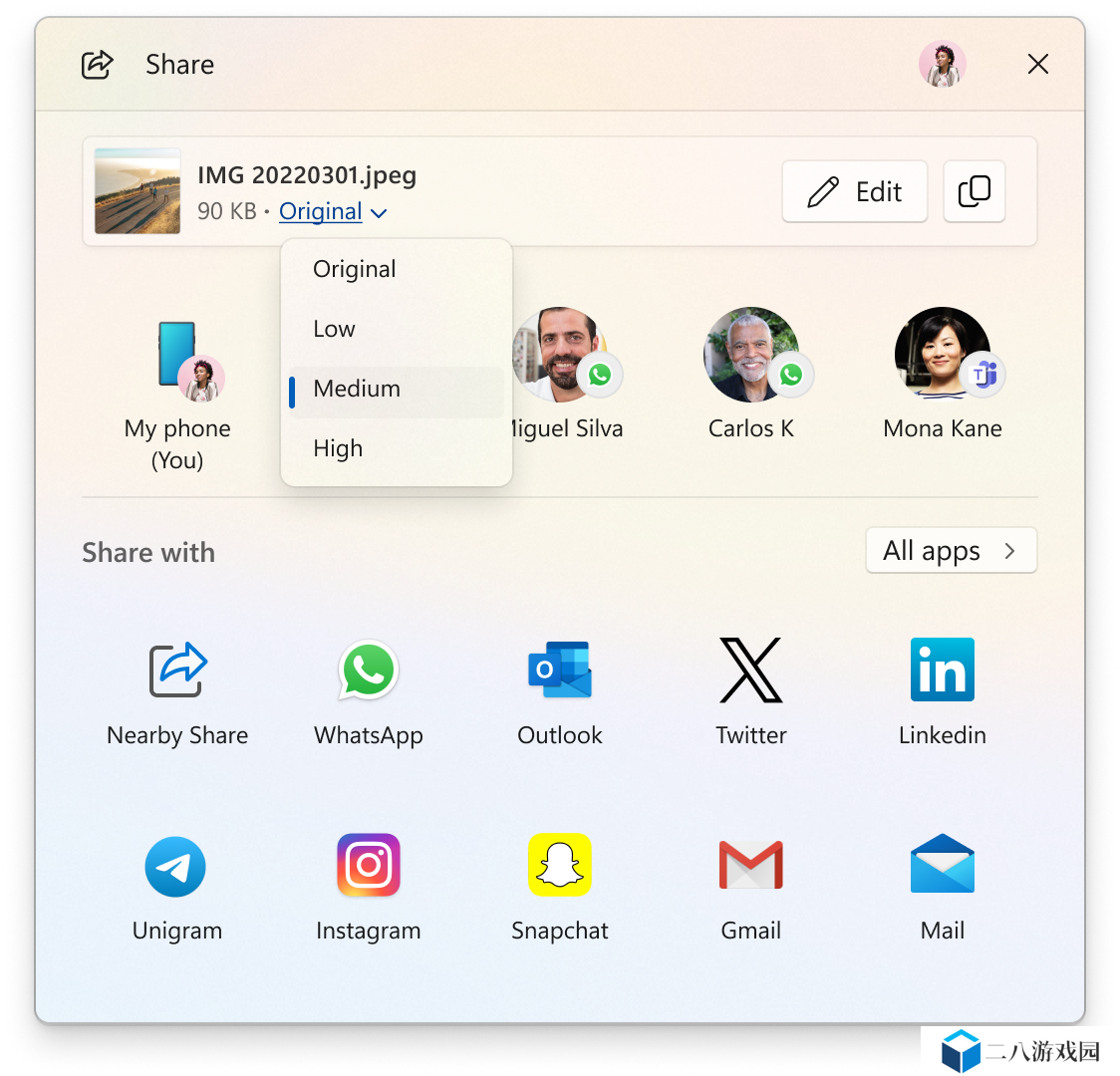
Task: Select the Gmail app icon
Action: click(x=751, y=865)
